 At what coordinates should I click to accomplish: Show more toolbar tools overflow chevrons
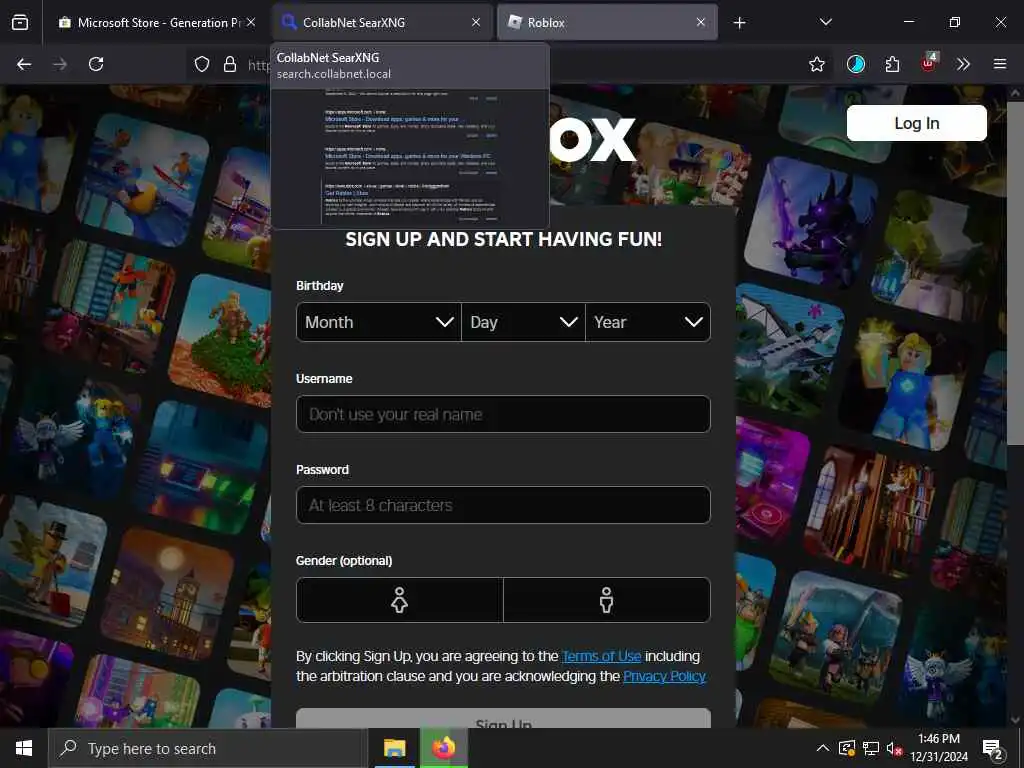coord(963,64)
